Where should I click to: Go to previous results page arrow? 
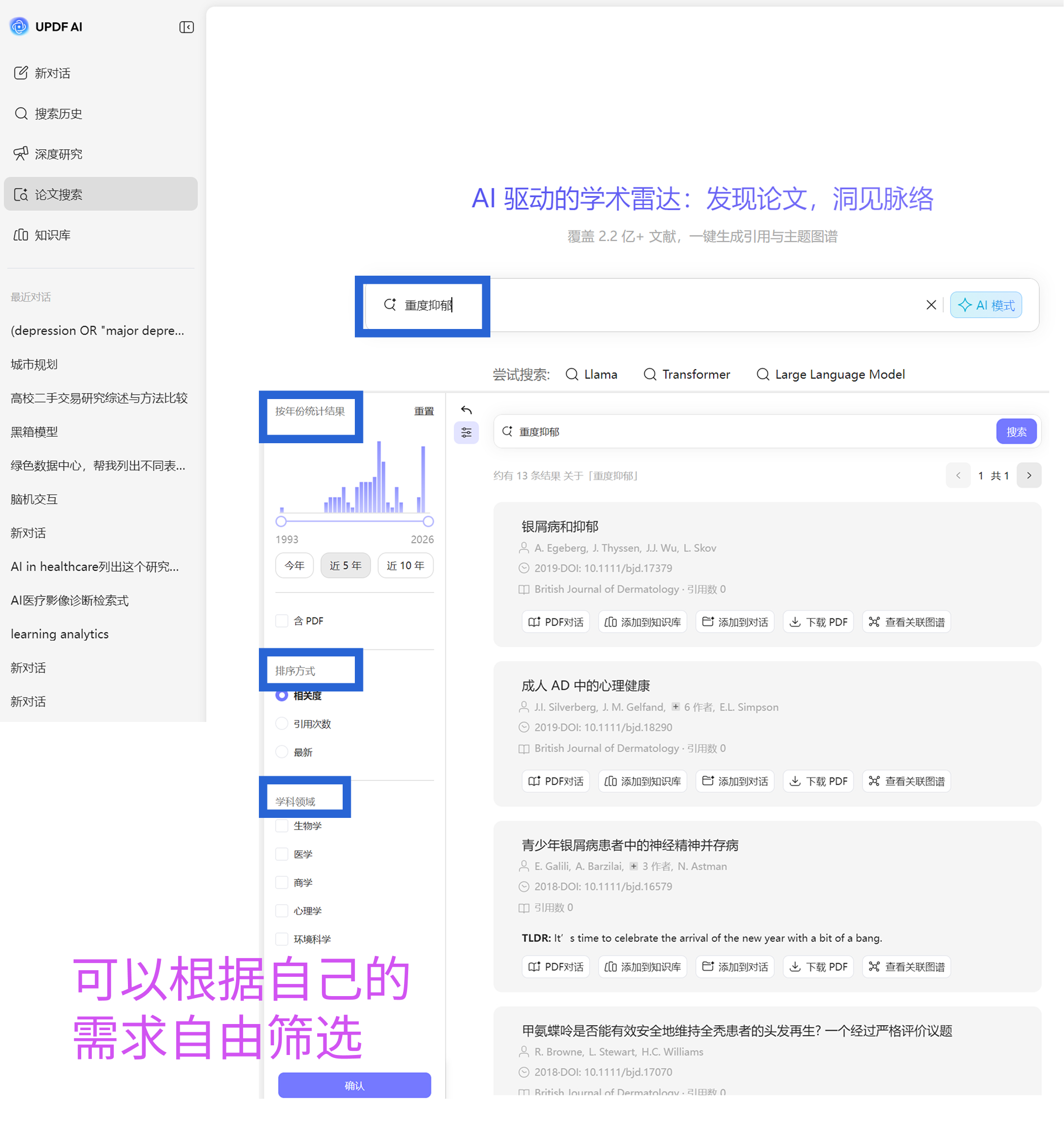point(958,475)
